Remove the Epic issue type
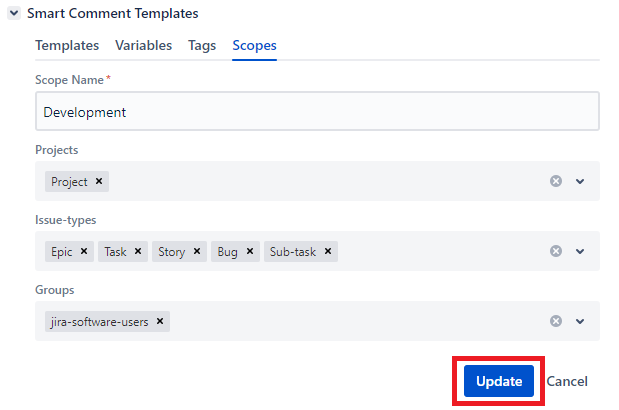Screen dimensions: 619x410 point(84,252)
